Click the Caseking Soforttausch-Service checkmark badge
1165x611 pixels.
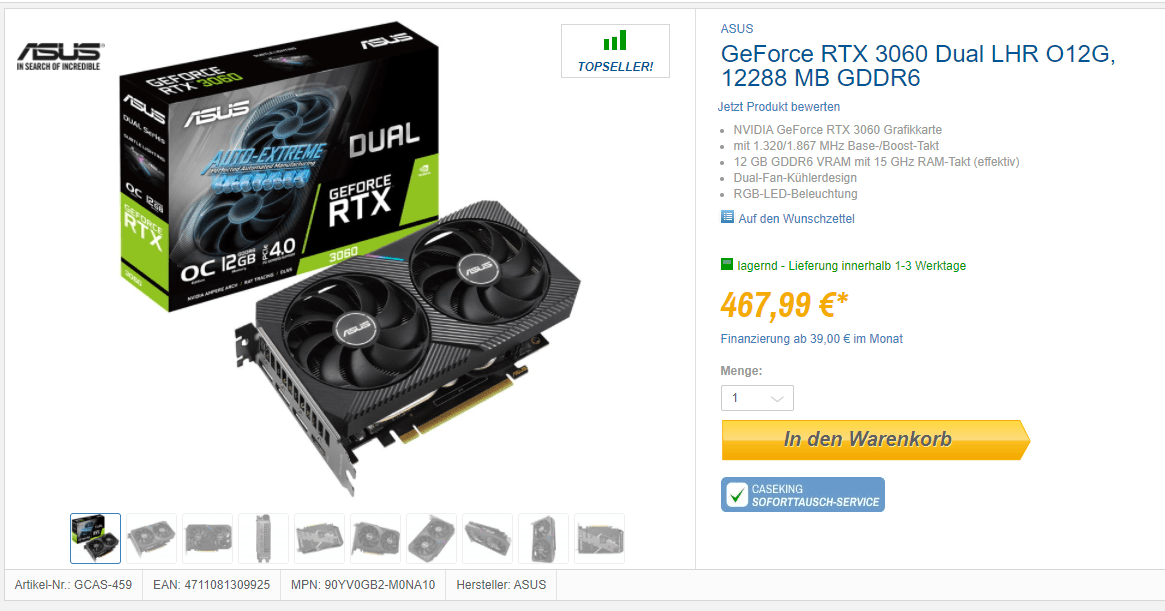(x=802, y=495)
